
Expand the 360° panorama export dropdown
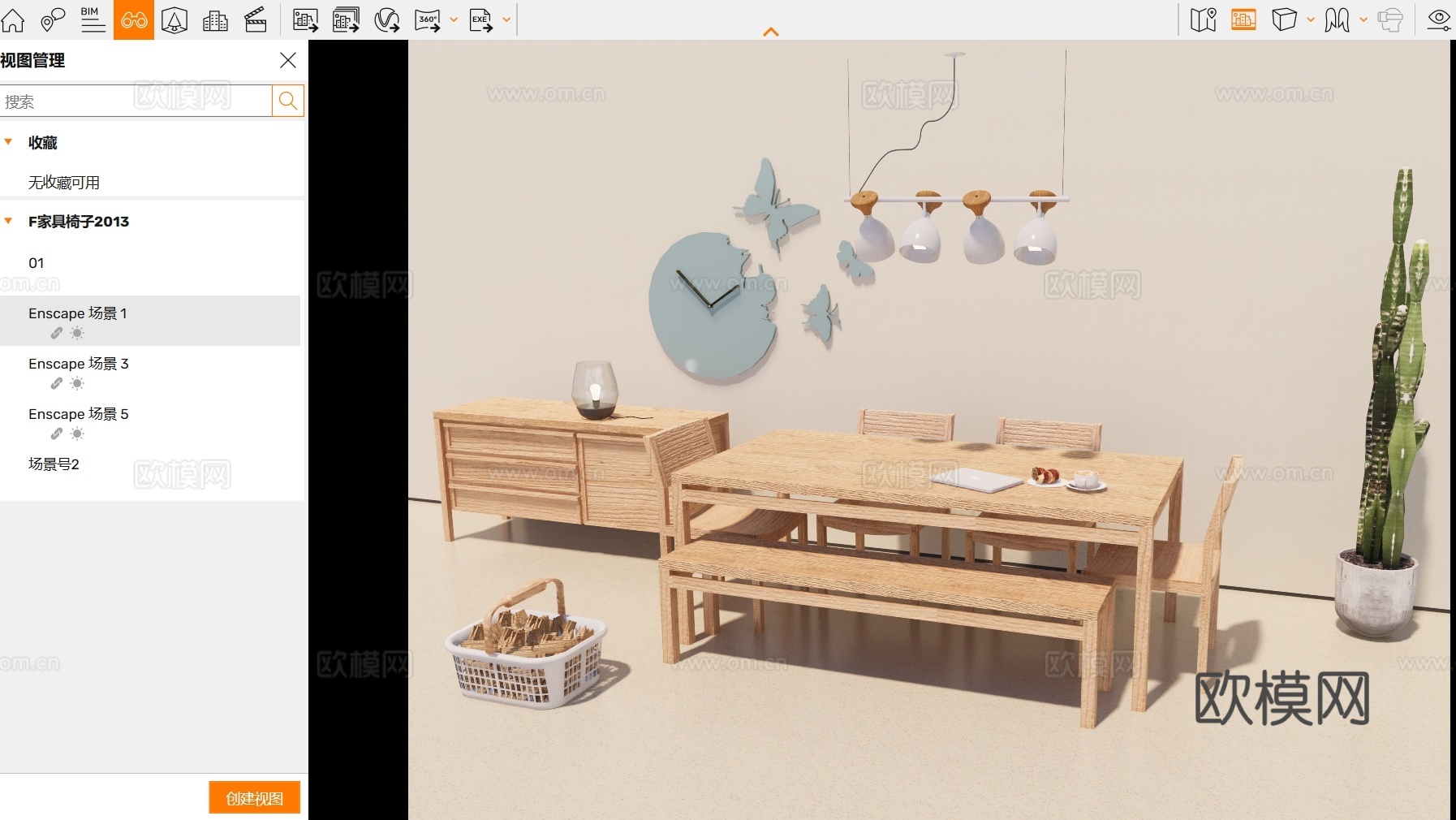click(454, 19)
